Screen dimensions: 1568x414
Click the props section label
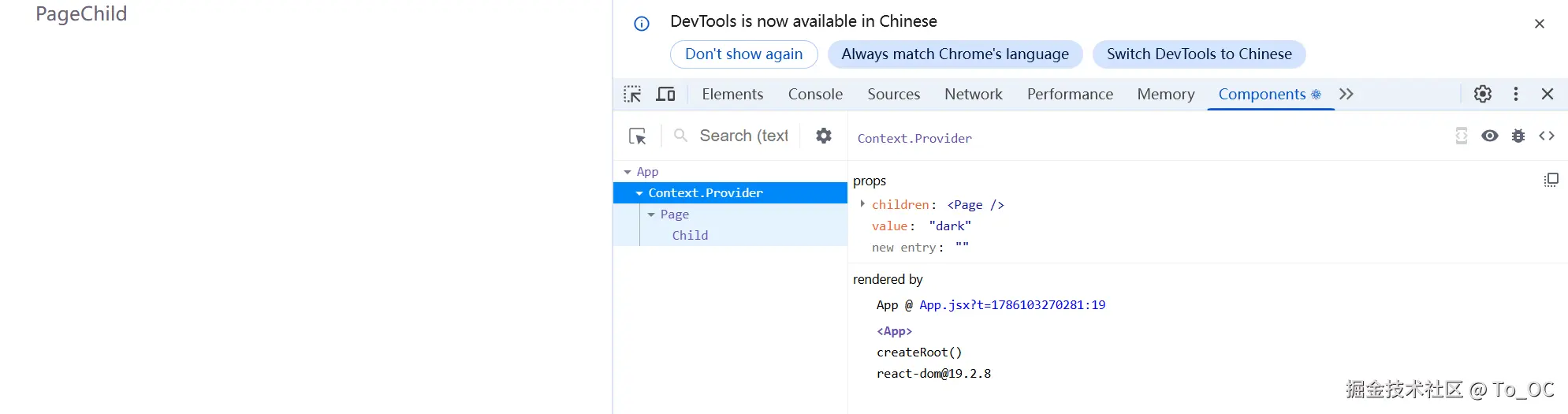coord(870,181)
